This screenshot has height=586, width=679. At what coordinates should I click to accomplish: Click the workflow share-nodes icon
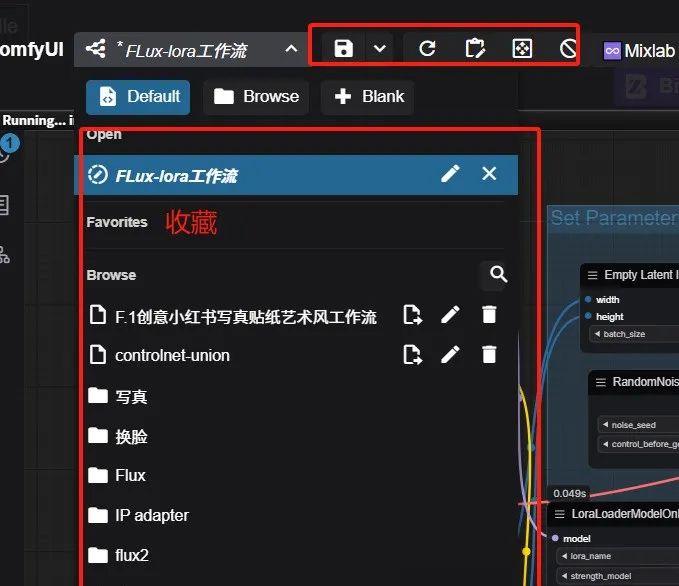96,49
